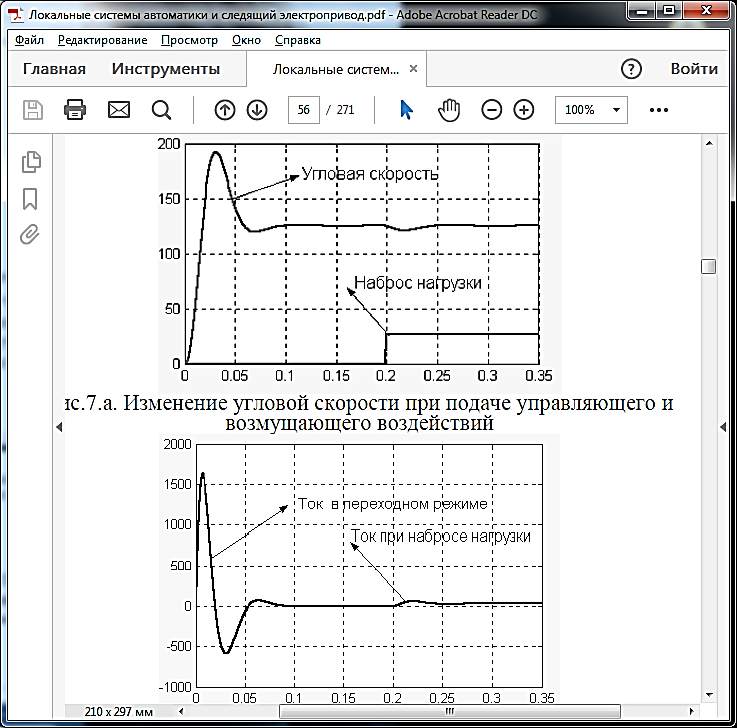Click the Send by email envelope icon
The width and height of the screenshot is (737, 728).
[119, 109]
